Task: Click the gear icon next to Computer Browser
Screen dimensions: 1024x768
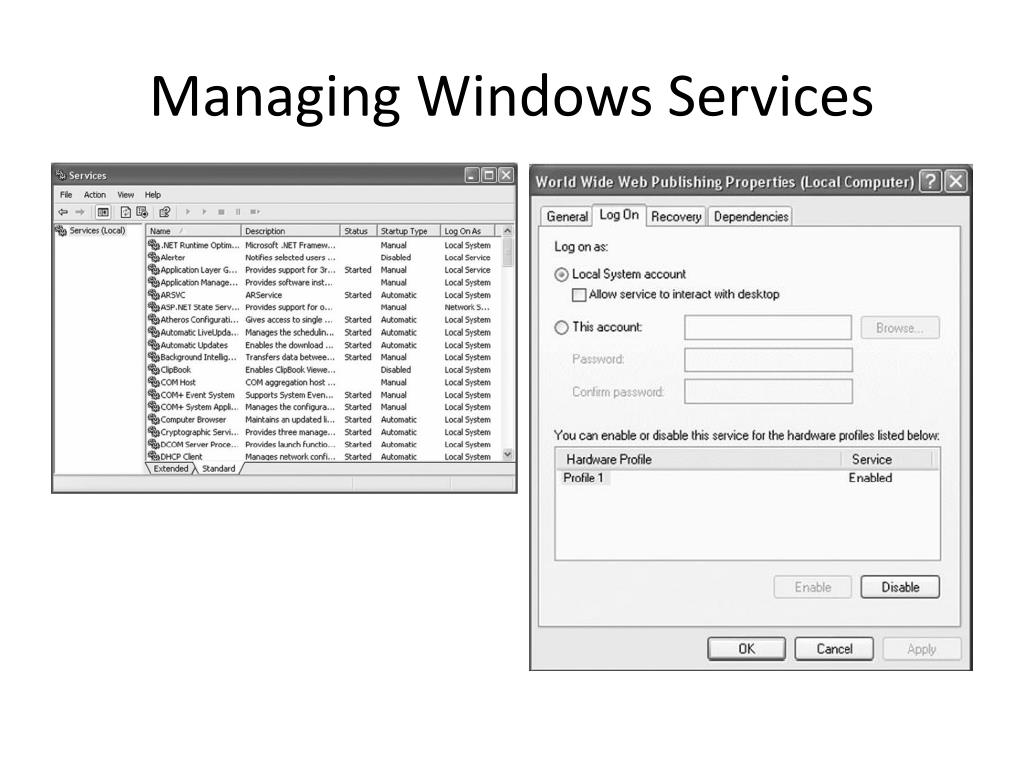Action: [x=154, y=419]
